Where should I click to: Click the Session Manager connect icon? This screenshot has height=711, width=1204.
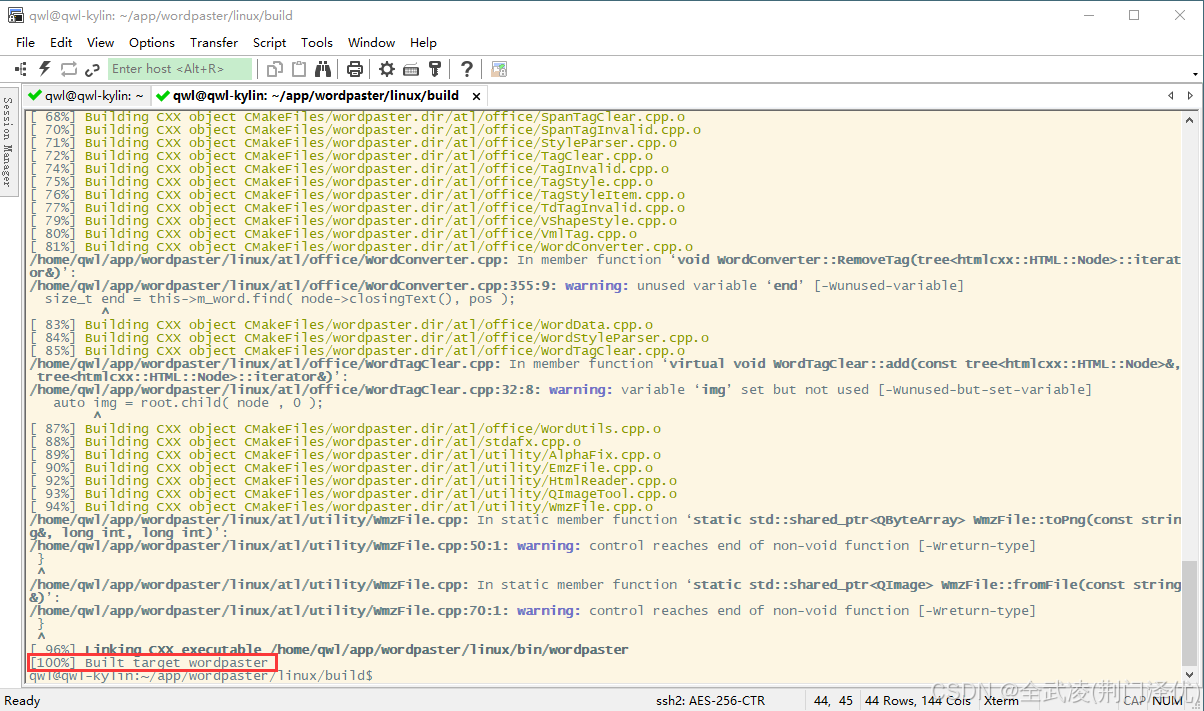pos(20,69)
